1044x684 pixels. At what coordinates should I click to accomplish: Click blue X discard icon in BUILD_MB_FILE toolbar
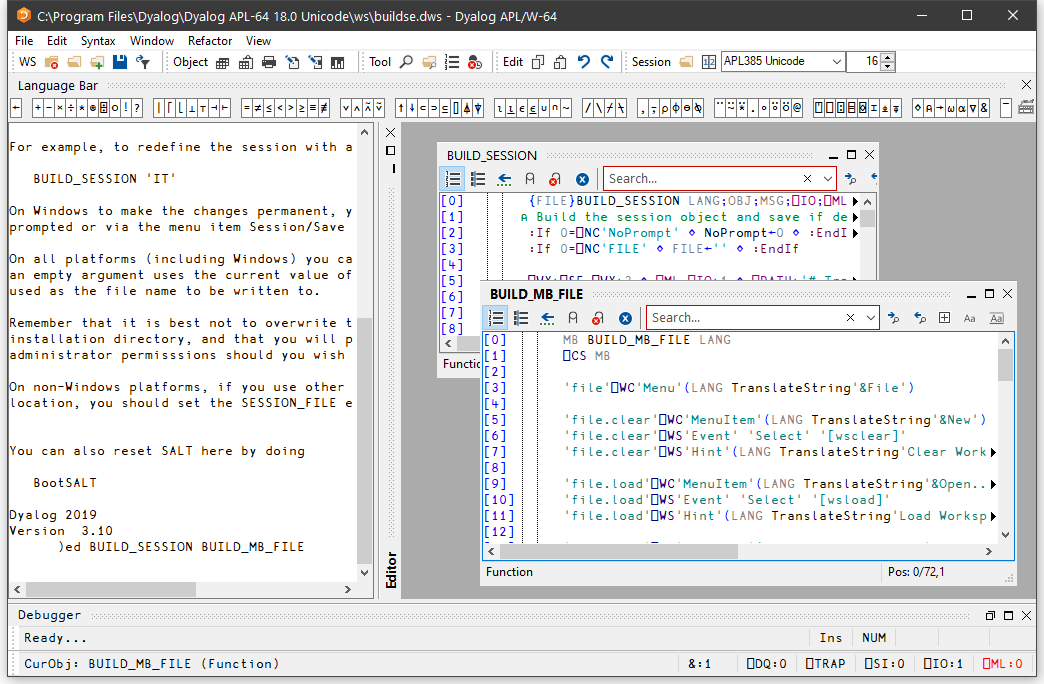point(625,318)
